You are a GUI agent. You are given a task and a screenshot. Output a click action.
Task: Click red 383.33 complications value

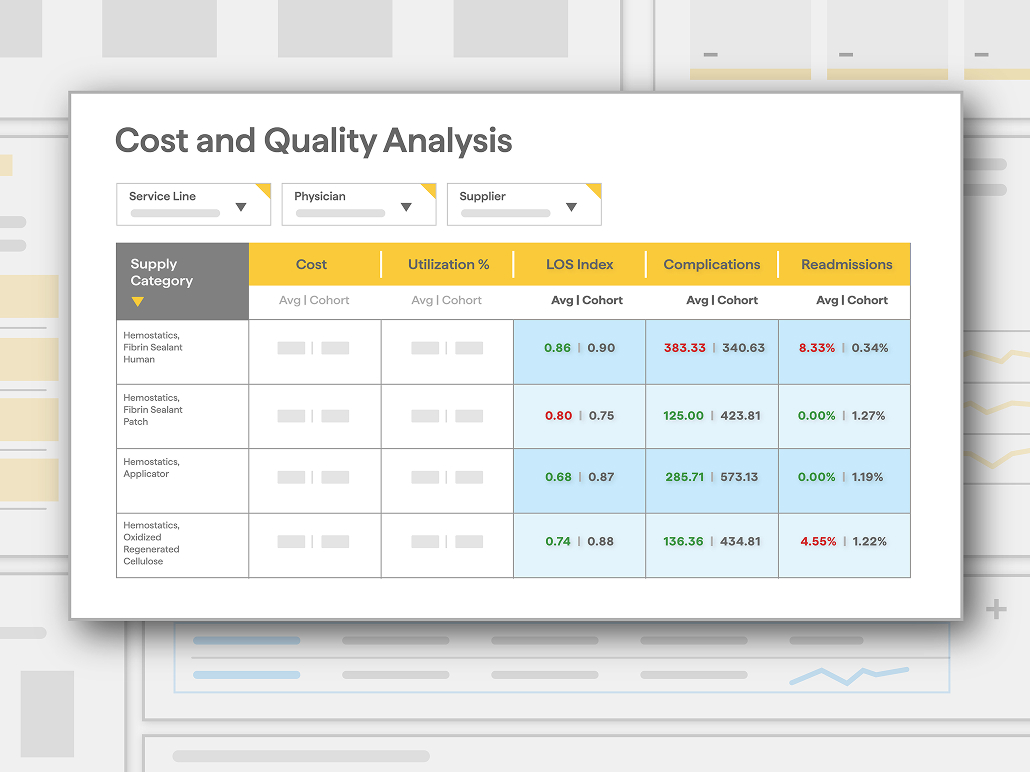[684, 348]
